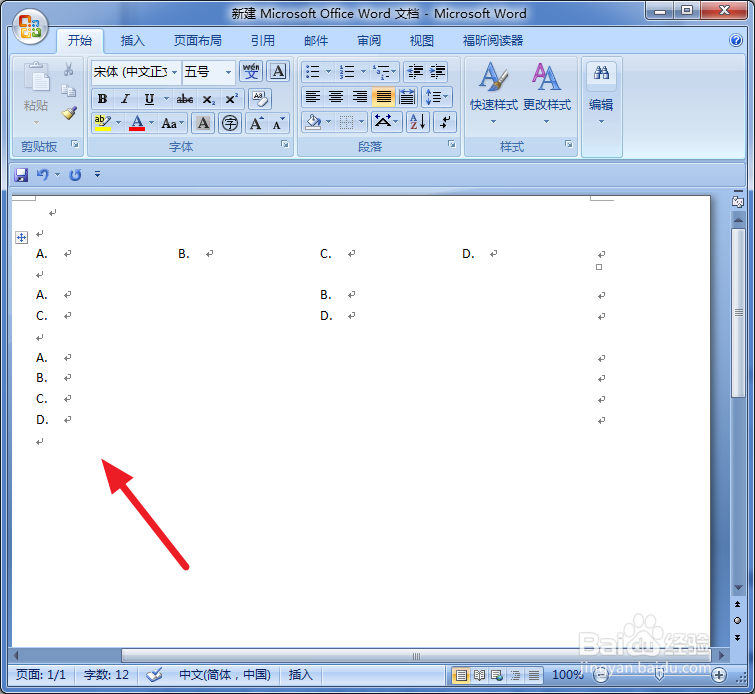The width and height of the screenshot is (755, 694).
Task: Click the 字数: 12 word count
Action: 106,675
